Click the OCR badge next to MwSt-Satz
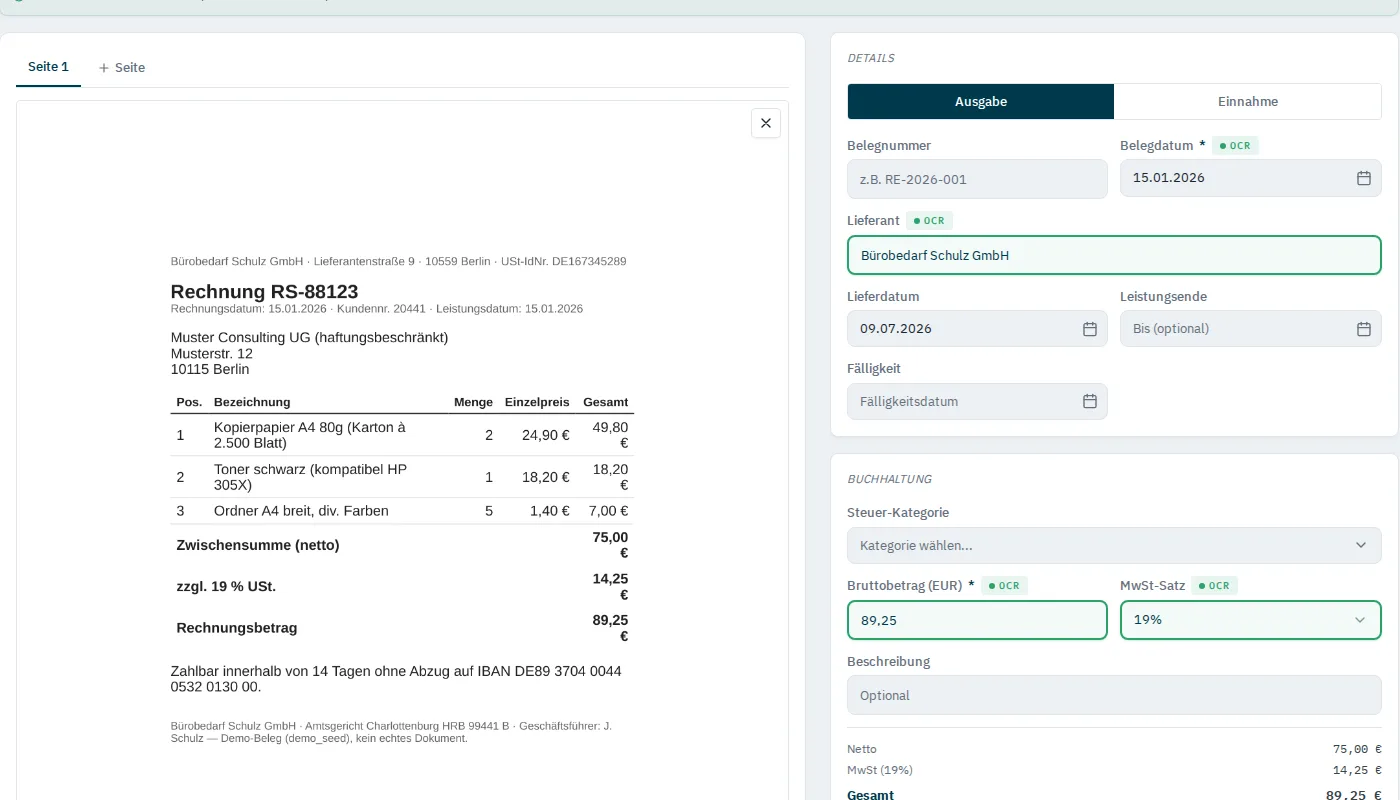This screenshot has width=1400, height=800. (1214, 586)
